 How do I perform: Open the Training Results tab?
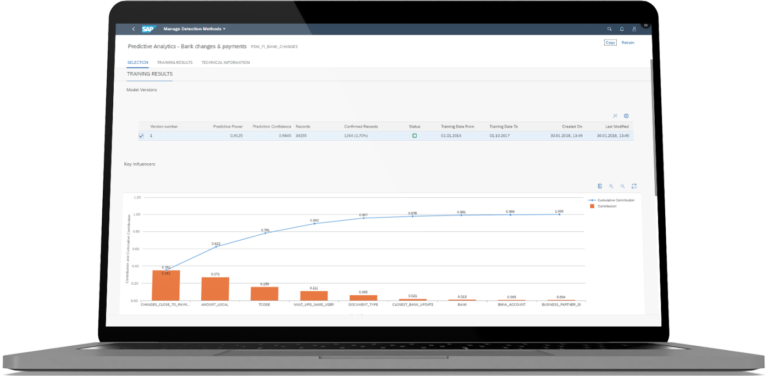pos(174,63)
